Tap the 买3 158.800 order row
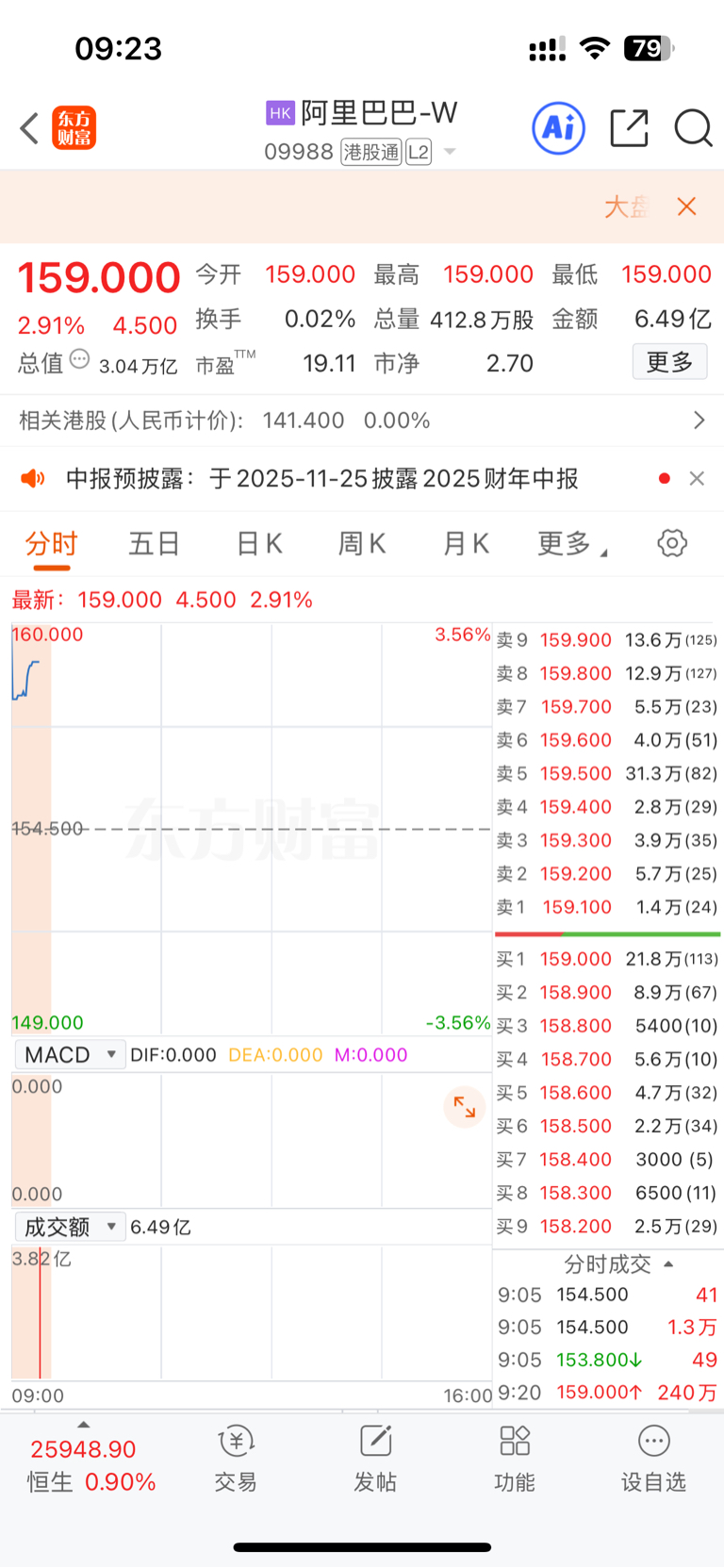The image size is (724, 1568). pos(607,1026)
